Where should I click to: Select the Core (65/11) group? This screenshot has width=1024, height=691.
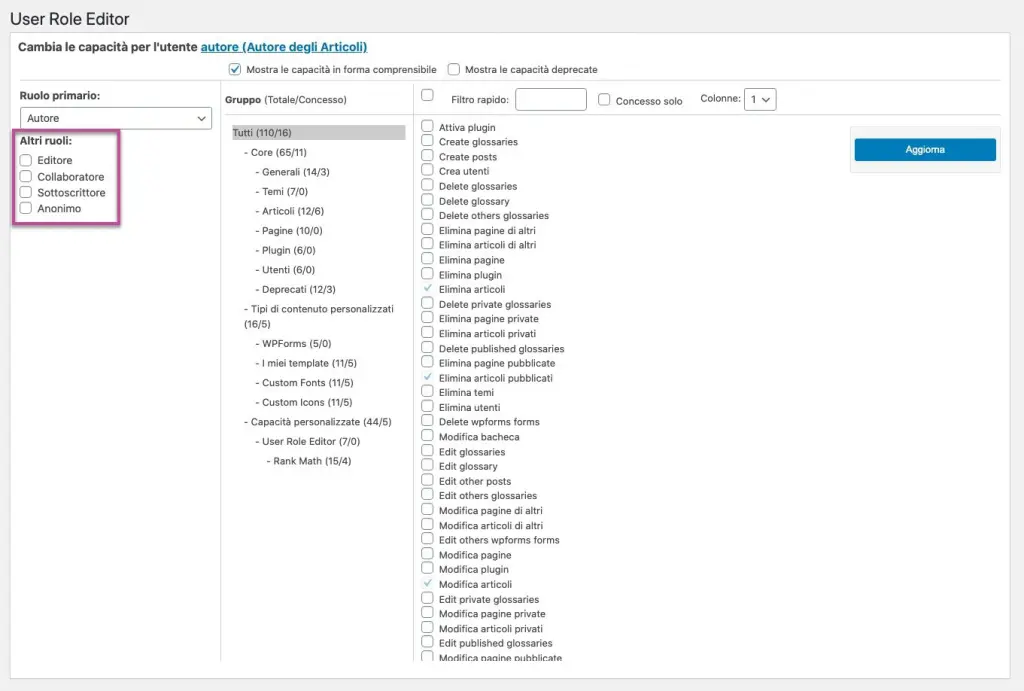[278, 152]
